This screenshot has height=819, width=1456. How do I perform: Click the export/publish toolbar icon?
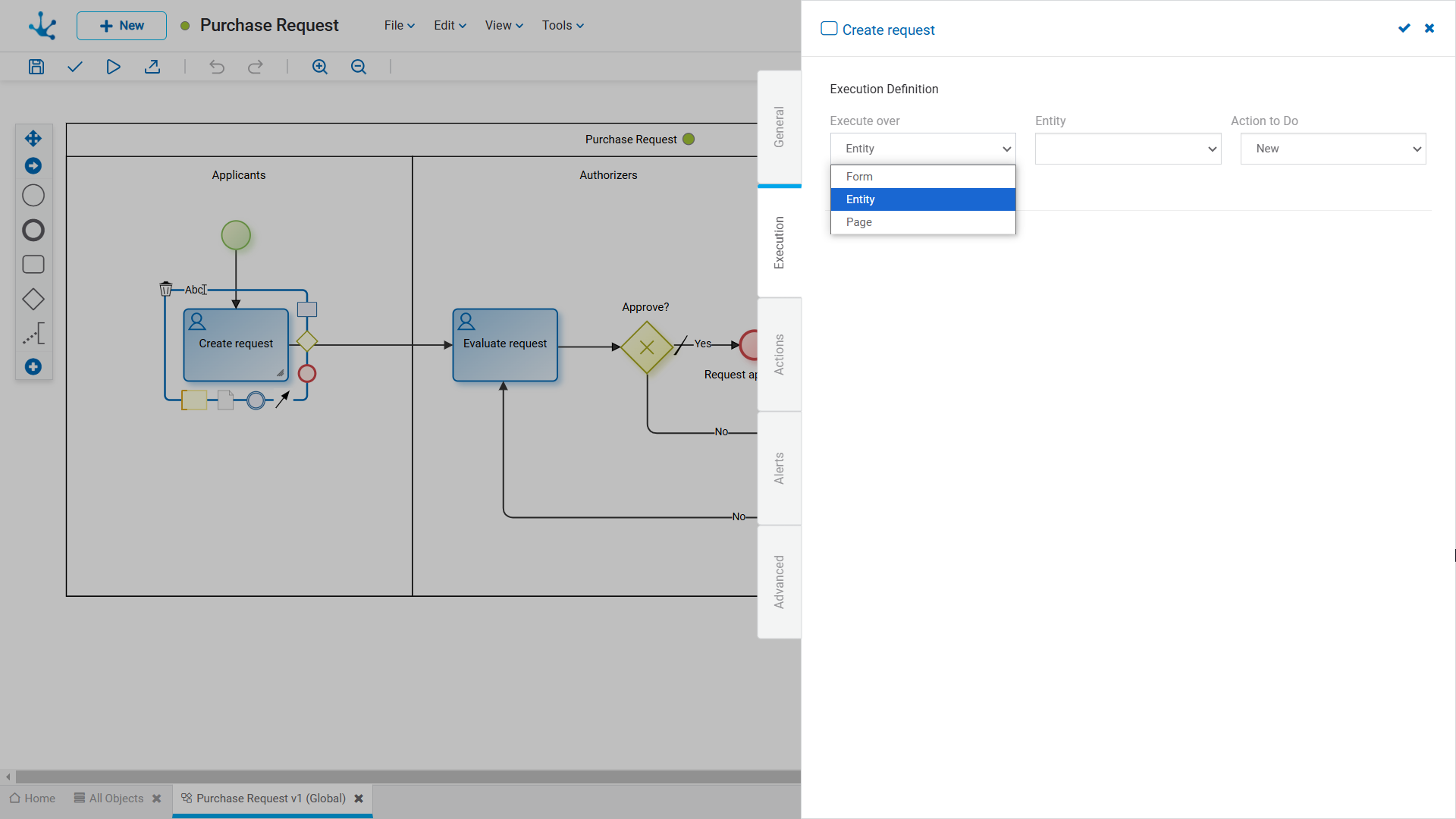152,67
